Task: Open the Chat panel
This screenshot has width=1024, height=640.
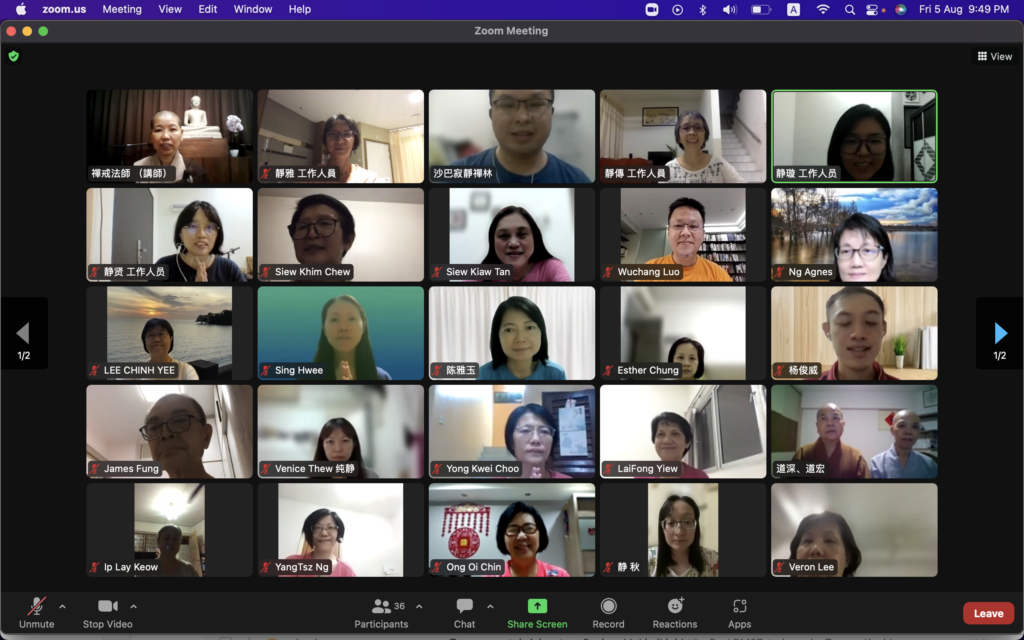Action: tap(464, 607)
